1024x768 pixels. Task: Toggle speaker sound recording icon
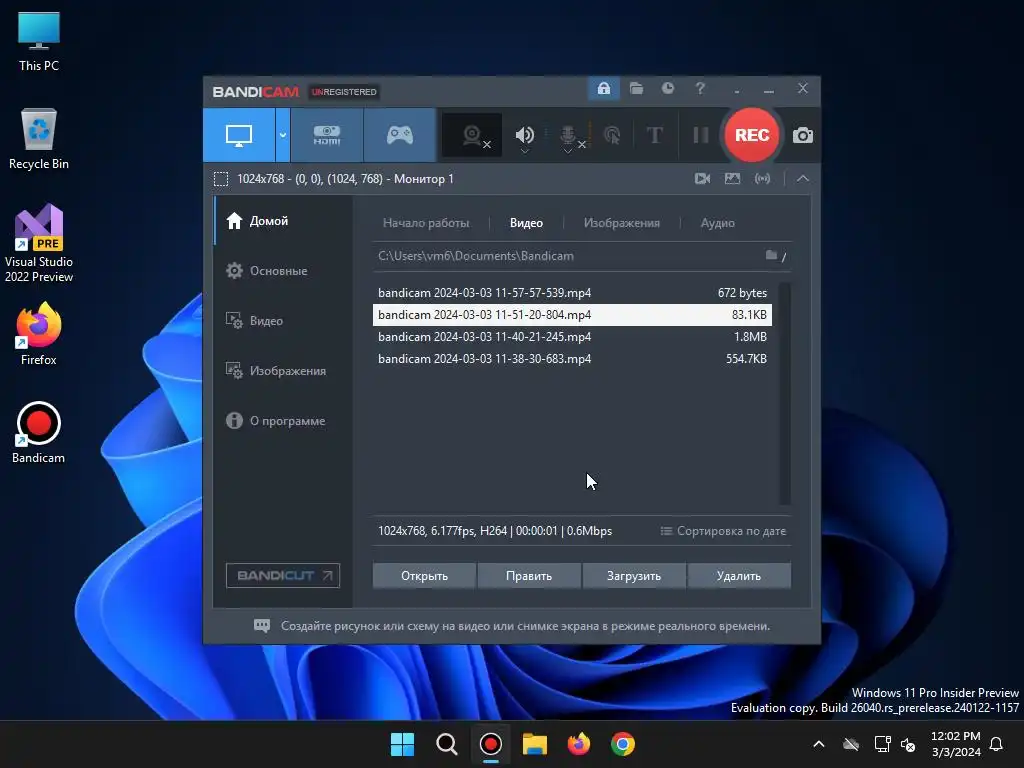click(524, 135)
